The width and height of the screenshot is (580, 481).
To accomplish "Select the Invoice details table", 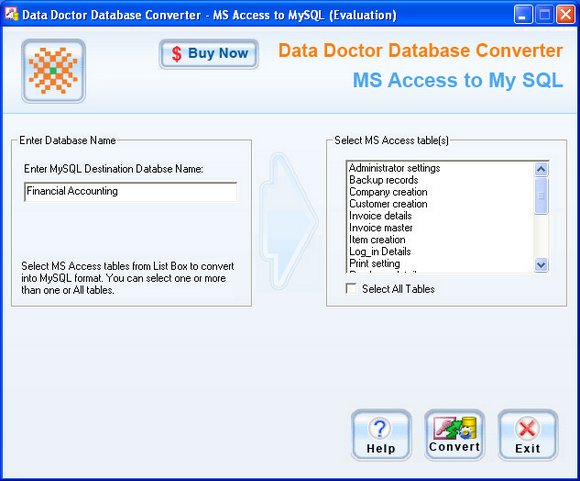I will pos(380,216).
